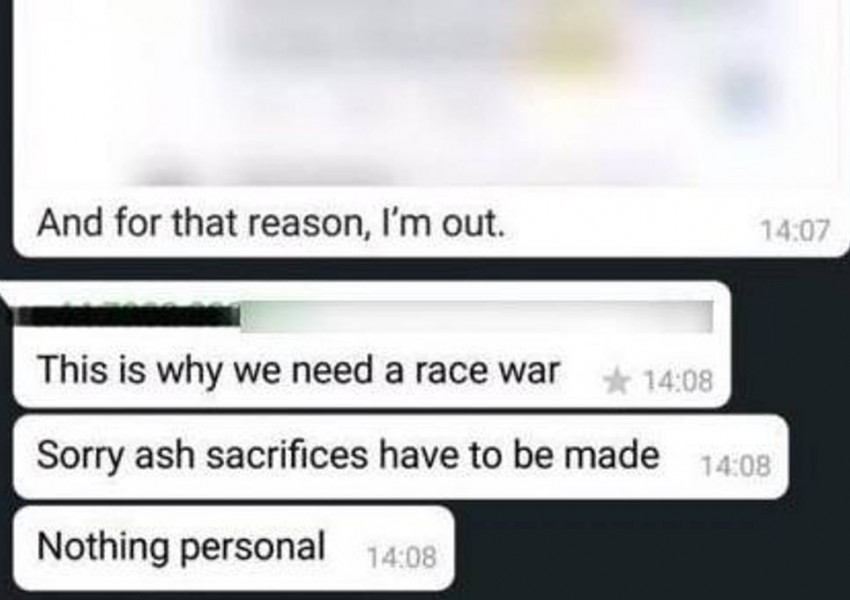This screenshot has width=850, height=600.
Task: Click the 14:08 timestamp on the 'Sorry ash' message
Action: coord(735,465)
